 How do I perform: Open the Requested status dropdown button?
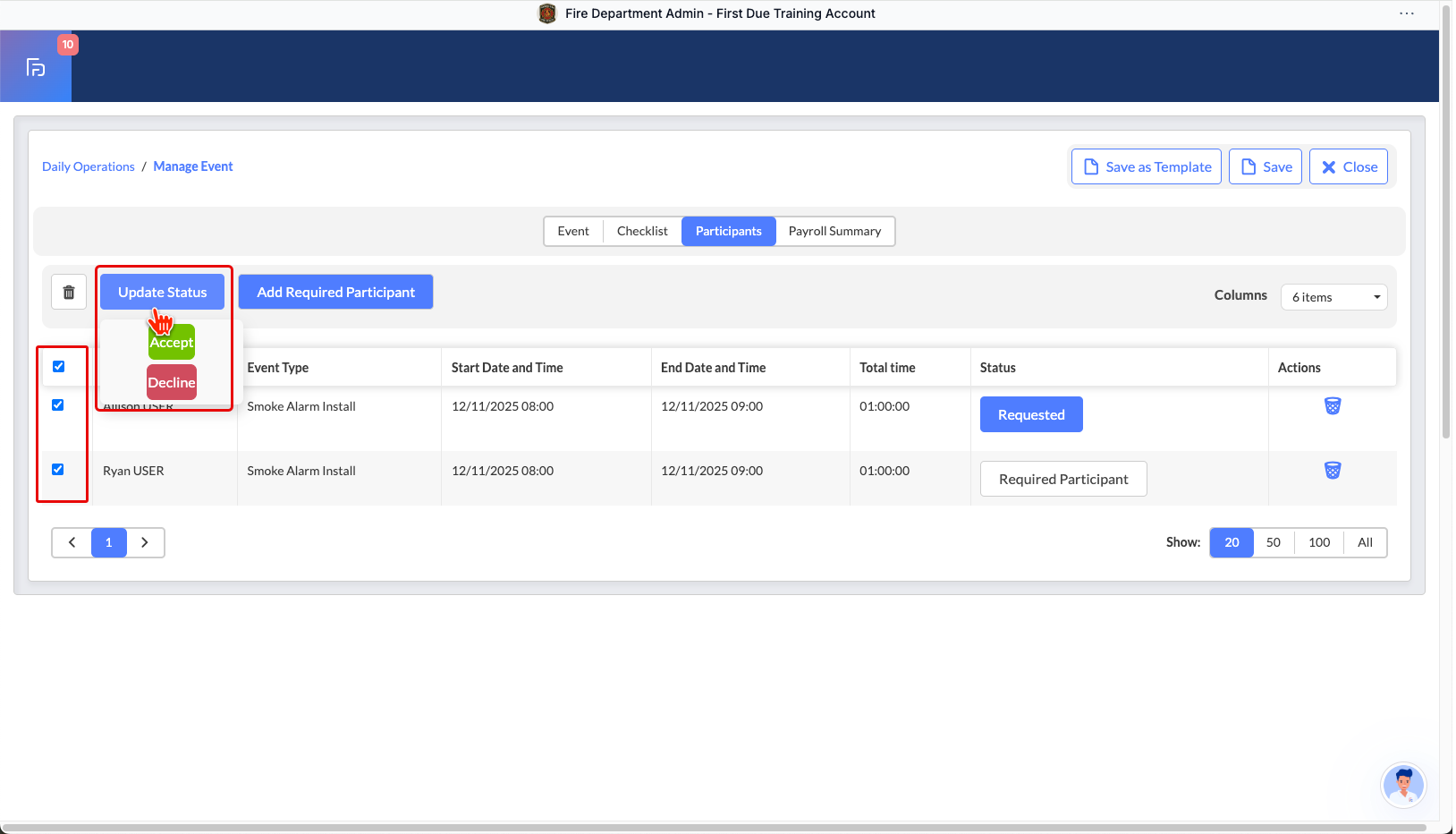tap(1030, 414)
